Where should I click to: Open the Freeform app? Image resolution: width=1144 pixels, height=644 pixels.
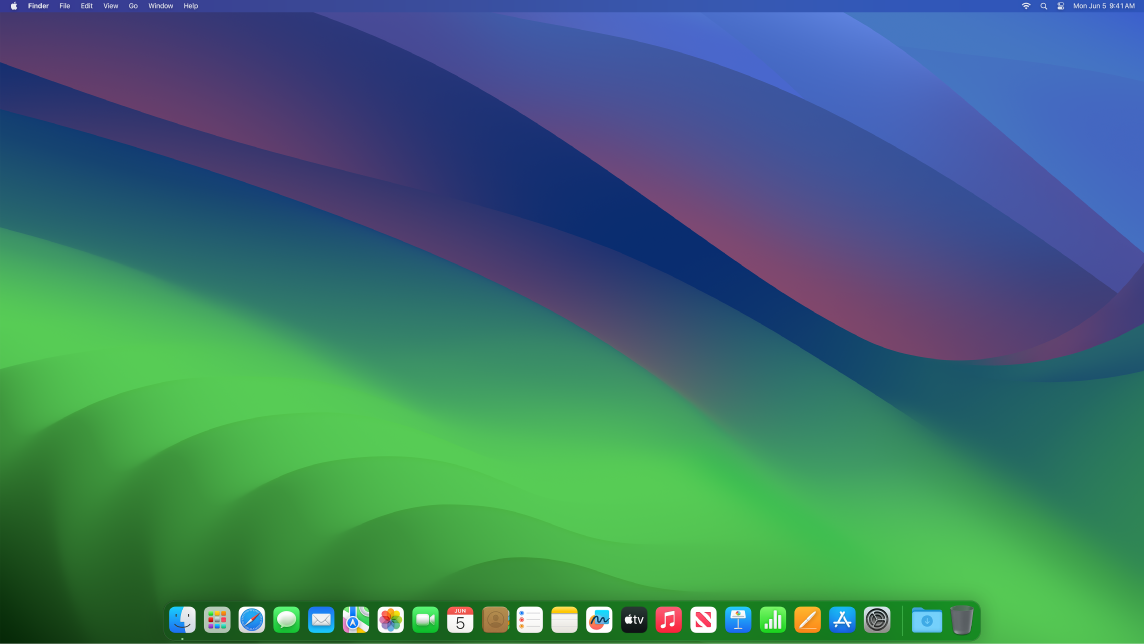(599, 620)
